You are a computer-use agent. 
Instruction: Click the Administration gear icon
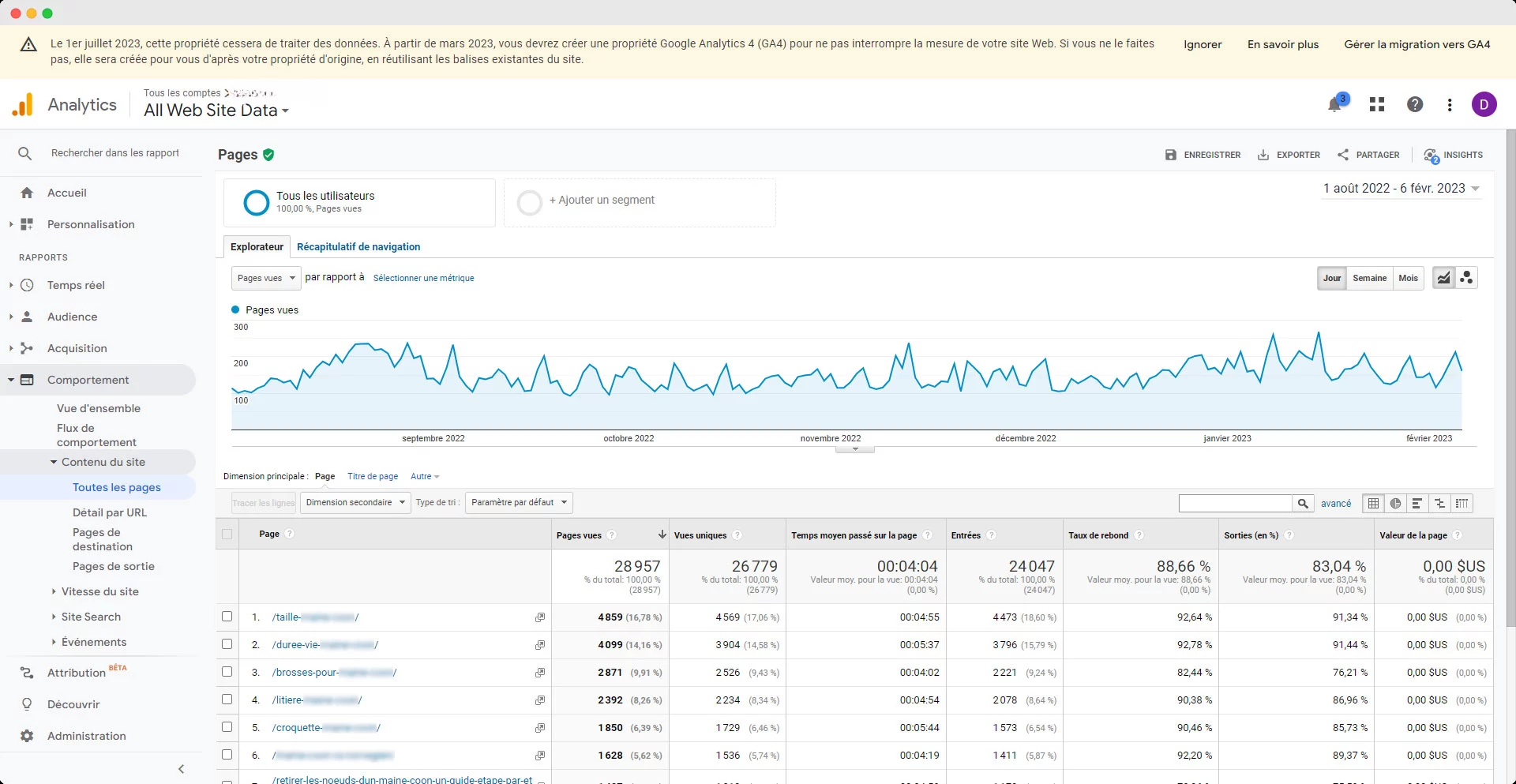coord(27,736)
